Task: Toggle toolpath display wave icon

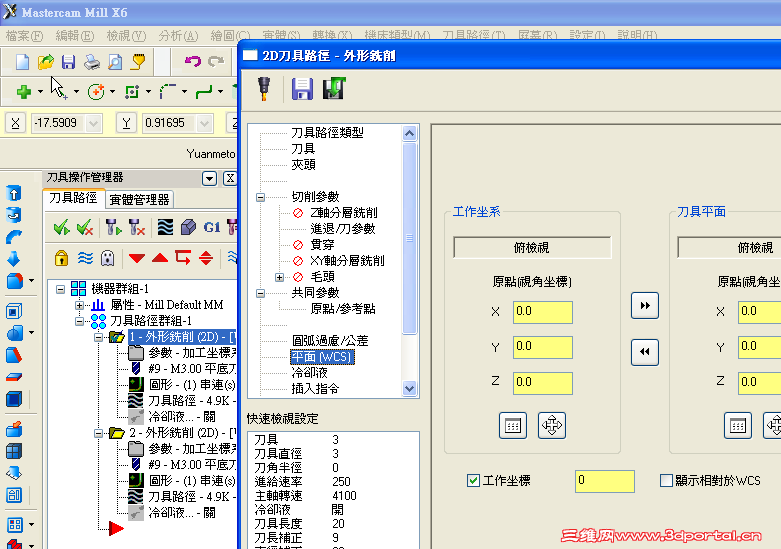Action: point(85,258)
